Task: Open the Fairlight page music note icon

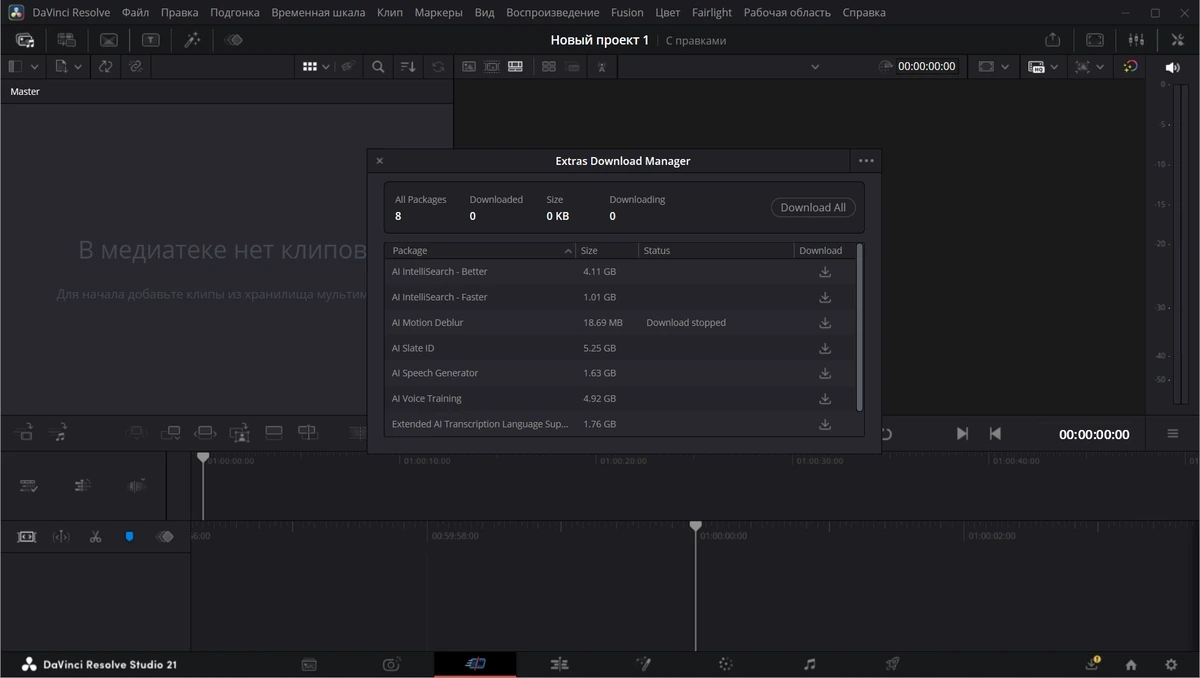Action: (x=810, y=664)
